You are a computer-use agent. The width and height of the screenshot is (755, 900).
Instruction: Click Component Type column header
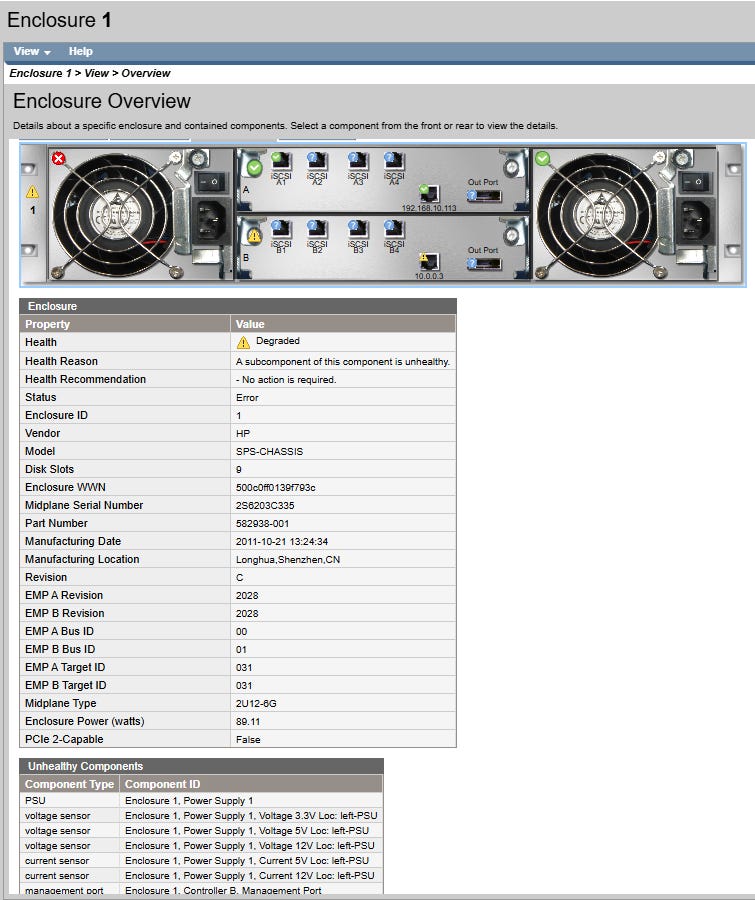(x=69, y=784)
